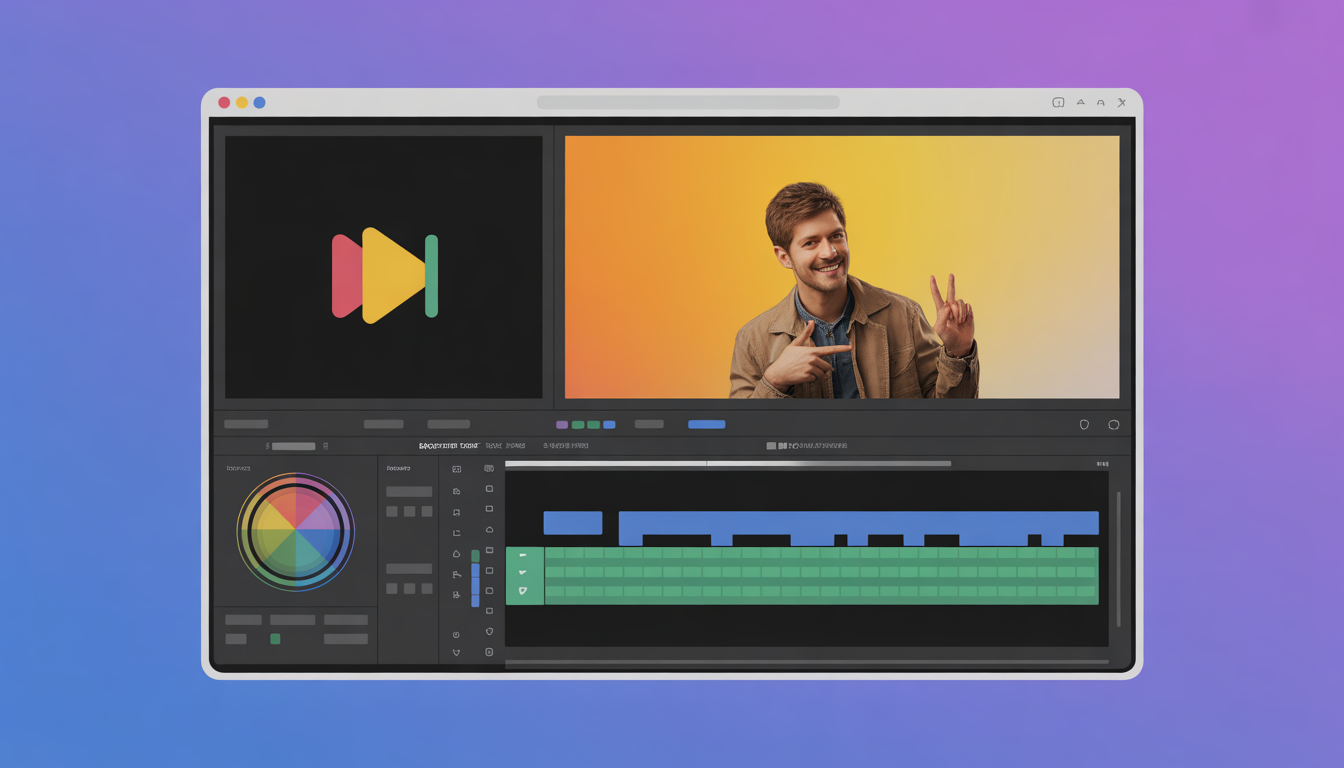Click the round icon at toolbar far right

click(1113, 425)
